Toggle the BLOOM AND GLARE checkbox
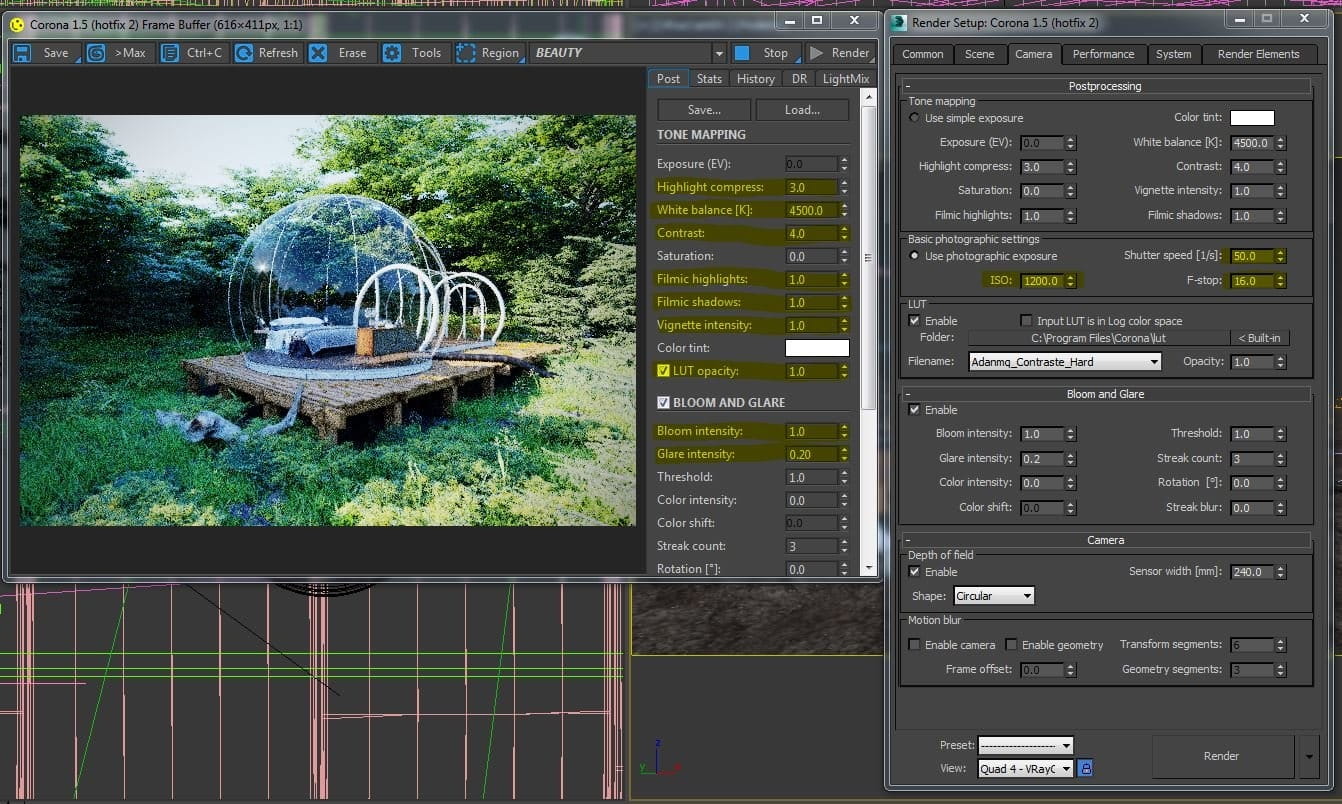 (x=663, y=402)
